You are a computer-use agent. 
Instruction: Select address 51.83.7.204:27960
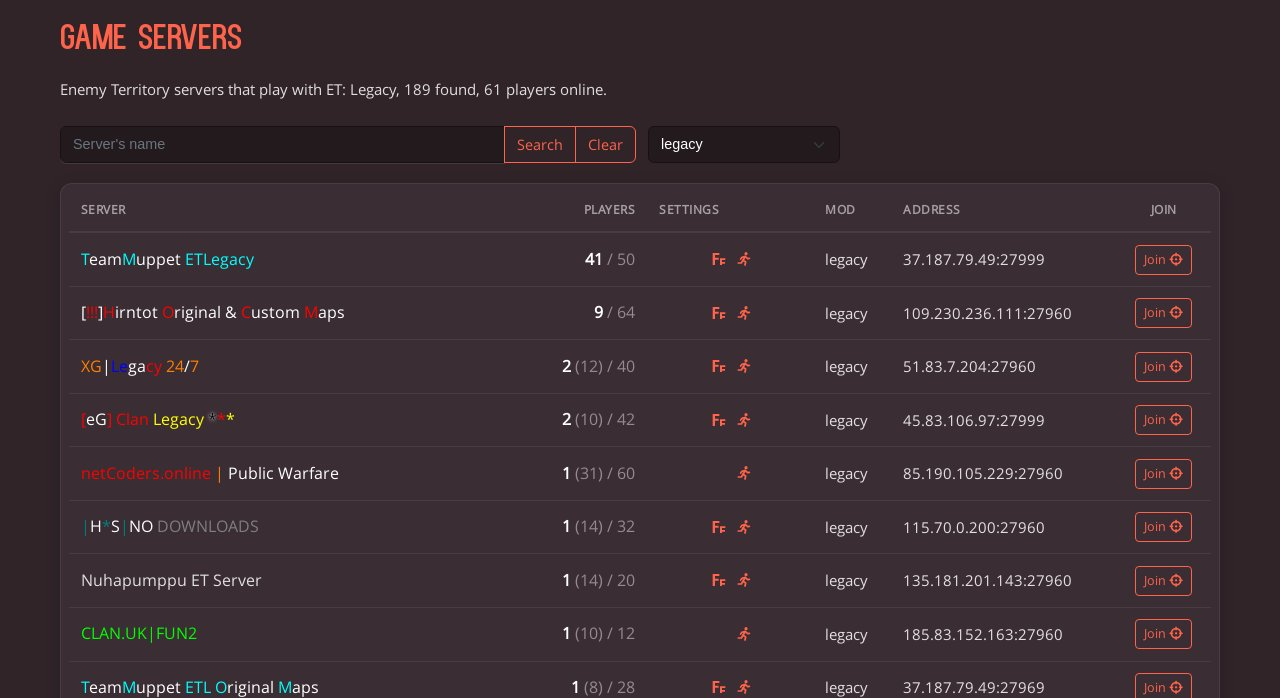969,367
